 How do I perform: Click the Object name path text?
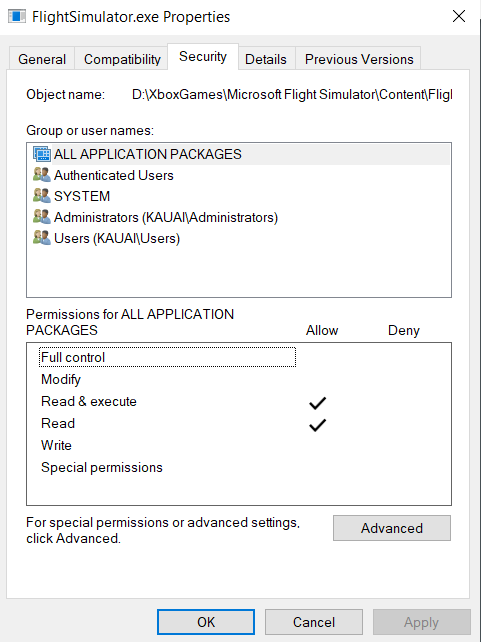click(x=292, y=95)
